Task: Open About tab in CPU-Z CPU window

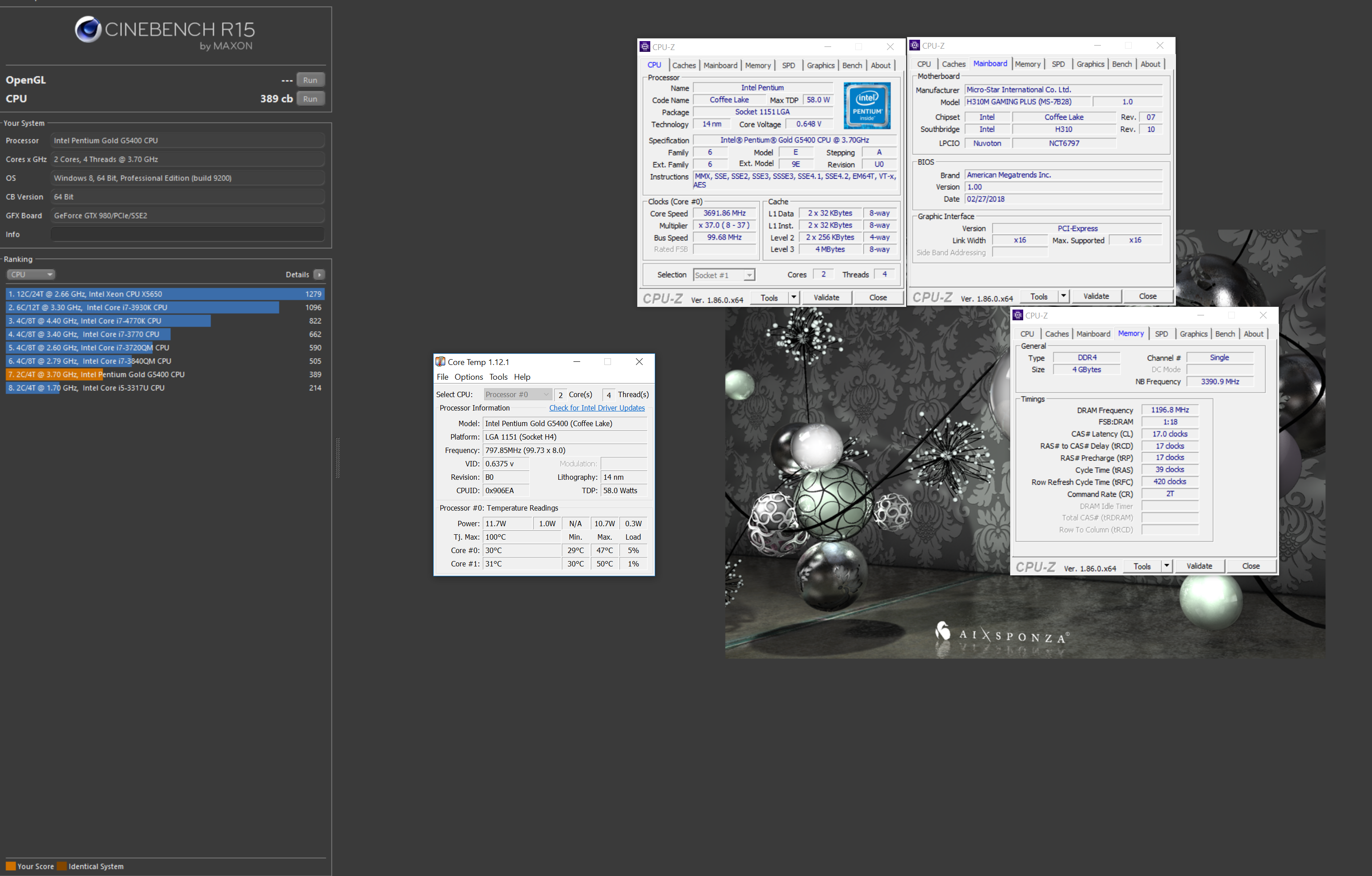Action: [x=880, y=66]
